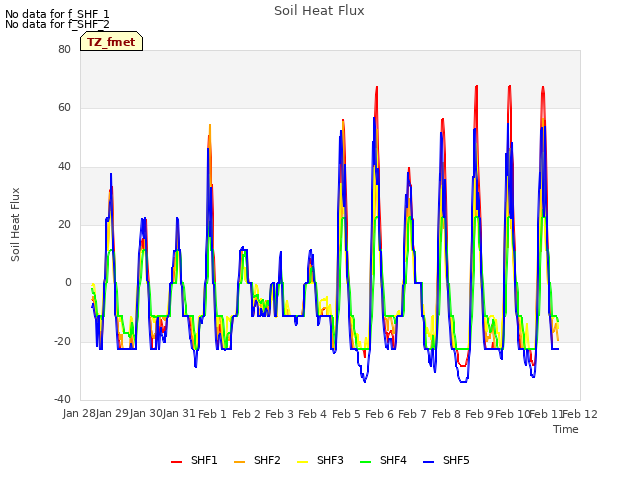Click the -20 y-axis tick label

(62, 341)
